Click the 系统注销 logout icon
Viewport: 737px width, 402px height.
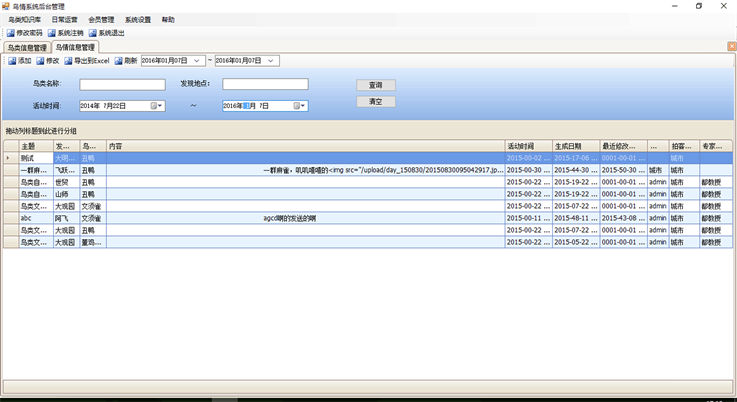pyautogui.click(x=52, y=33)
